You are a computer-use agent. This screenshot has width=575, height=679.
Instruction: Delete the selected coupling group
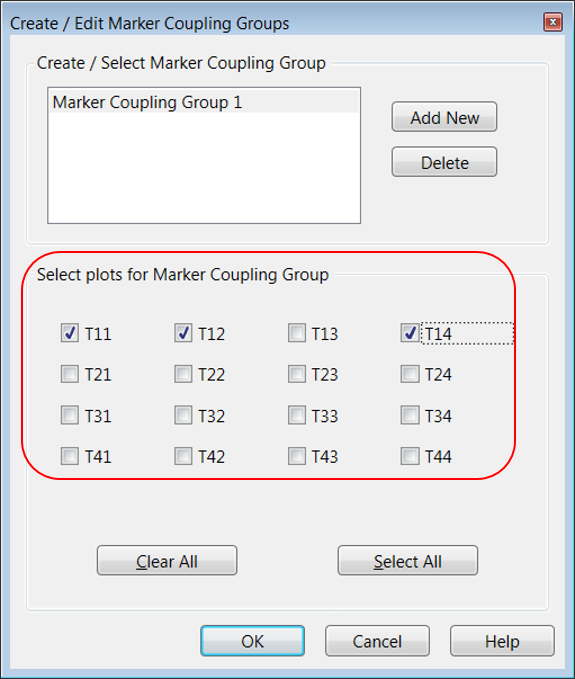(444, 162)
